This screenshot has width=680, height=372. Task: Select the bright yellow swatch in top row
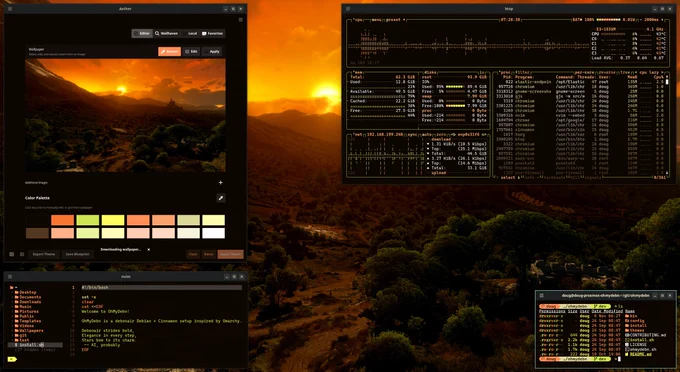click(x=113, y=220)
